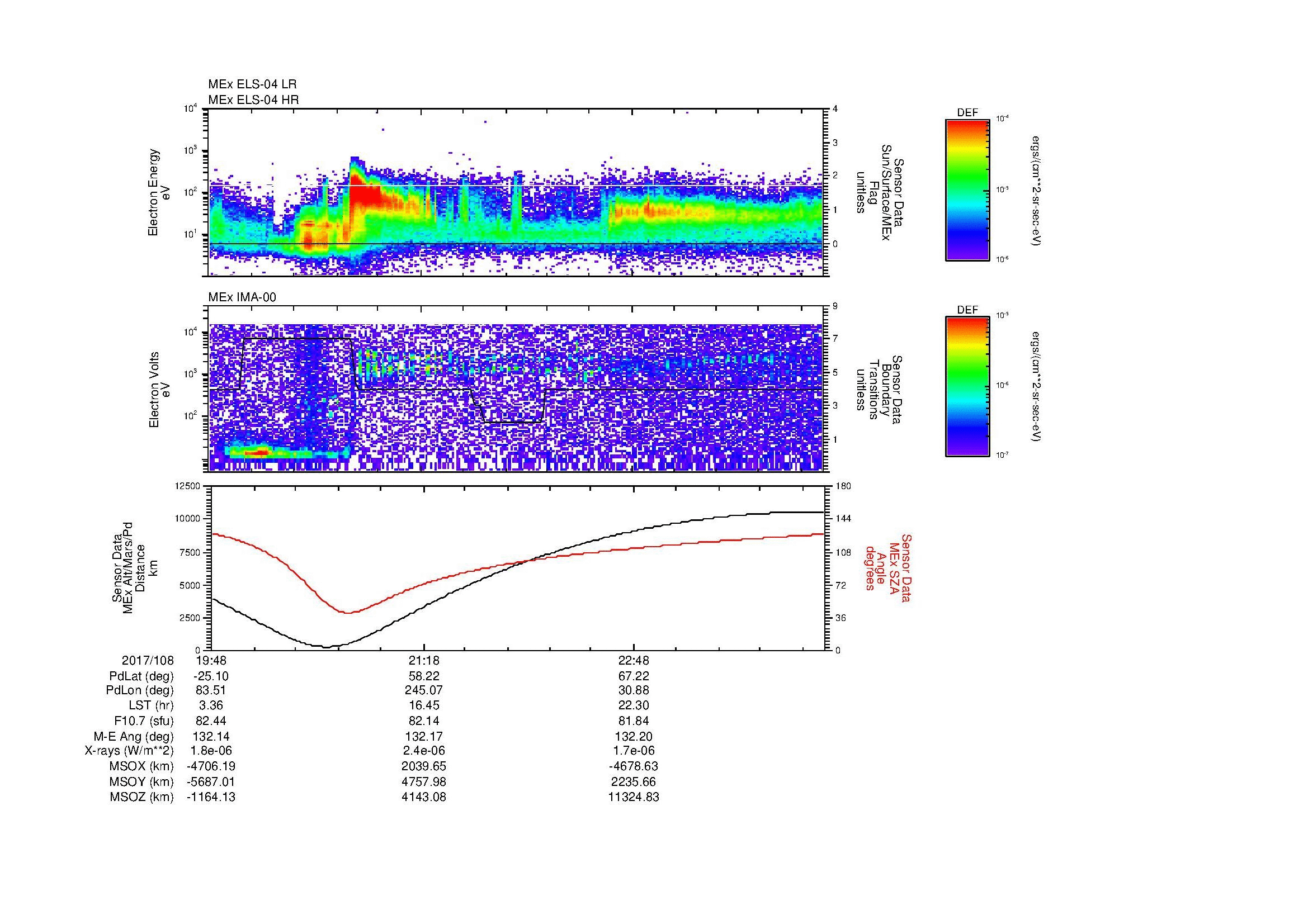Click the 'F10.7 (sfu)' row label
1308x924 pixels.
point(144,721)
